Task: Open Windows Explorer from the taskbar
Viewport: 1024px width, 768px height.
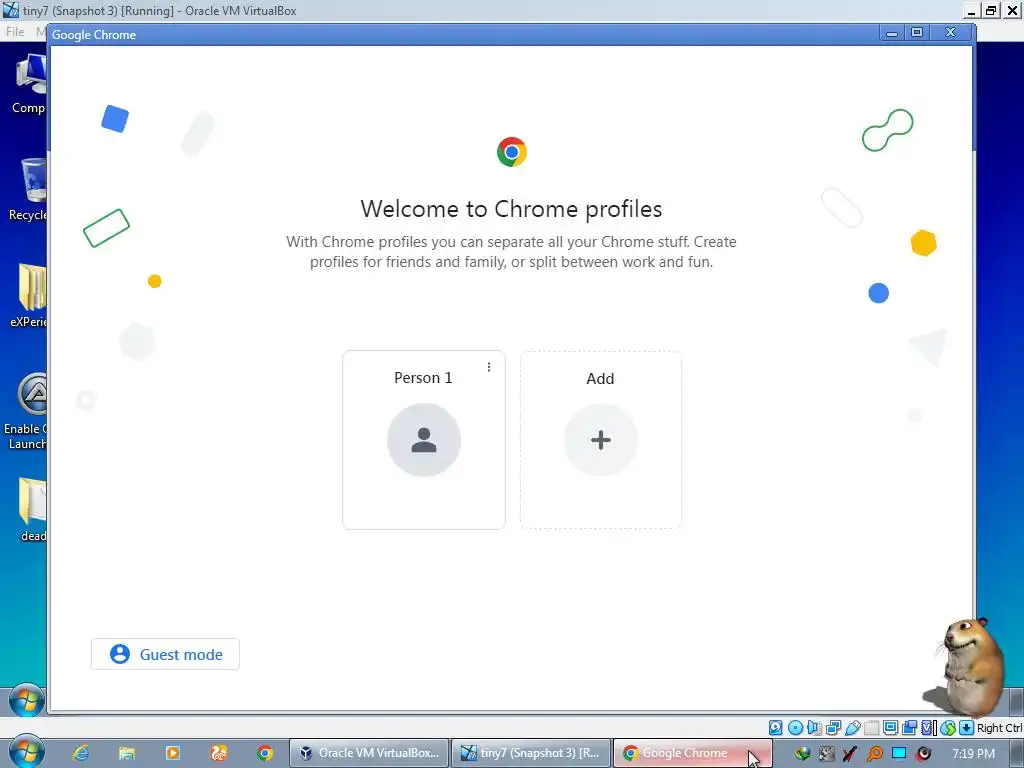Action: pyautogui.click(x=127, y=753)
